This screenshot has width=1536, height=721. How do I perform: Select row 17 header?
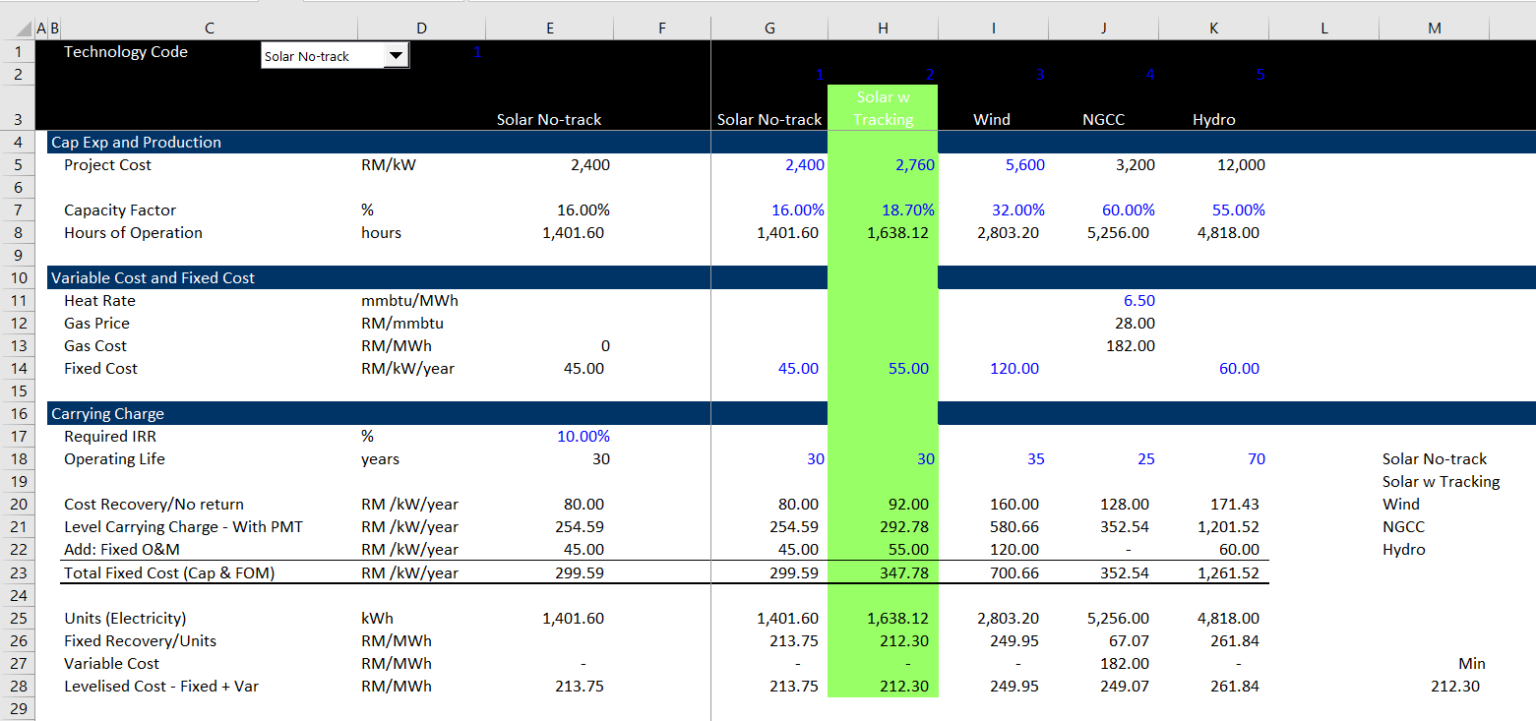(x=17, y=437)
